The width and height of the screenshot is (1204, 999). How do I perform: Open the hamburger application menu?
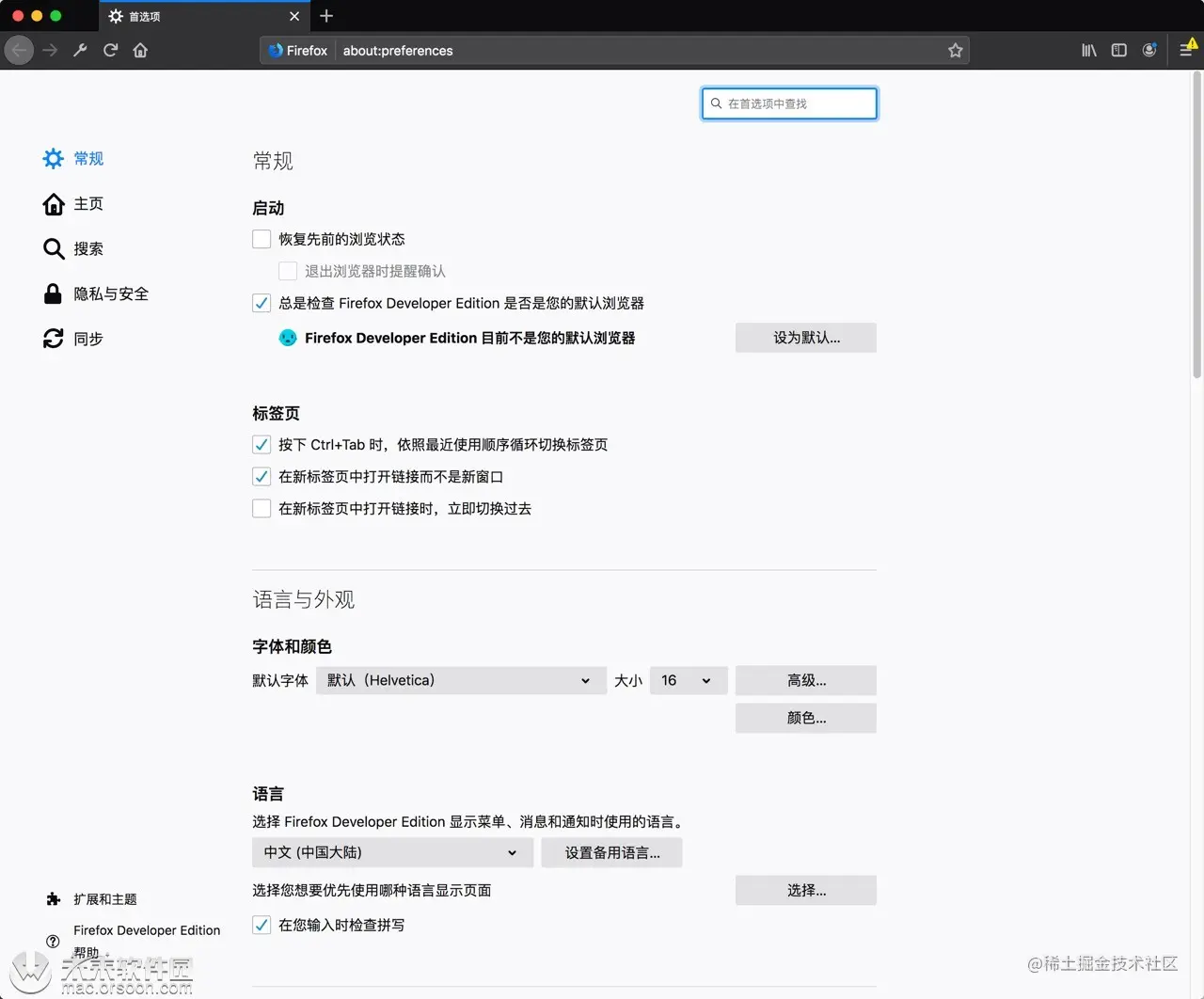[1186, 50]
